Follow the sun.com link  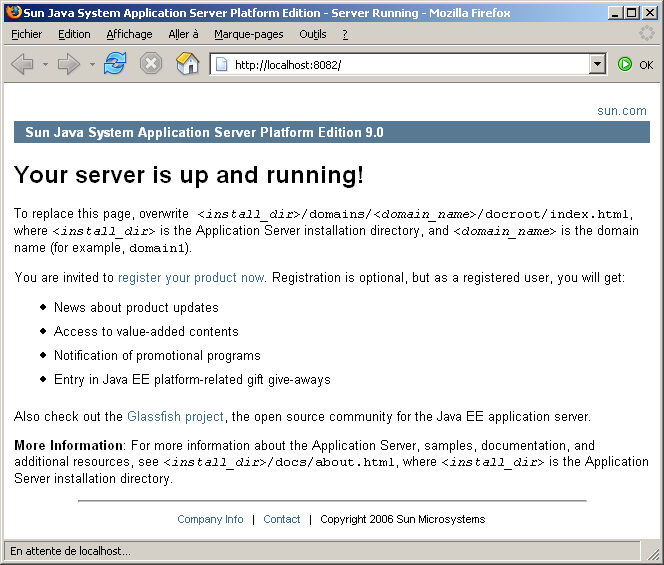pos(621,111)
